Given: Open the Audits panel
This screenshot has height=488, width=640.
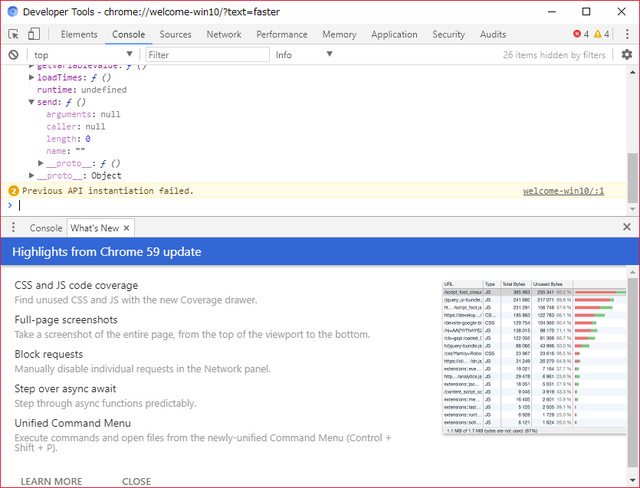Looking at the screenshot, I should [493, 34].
